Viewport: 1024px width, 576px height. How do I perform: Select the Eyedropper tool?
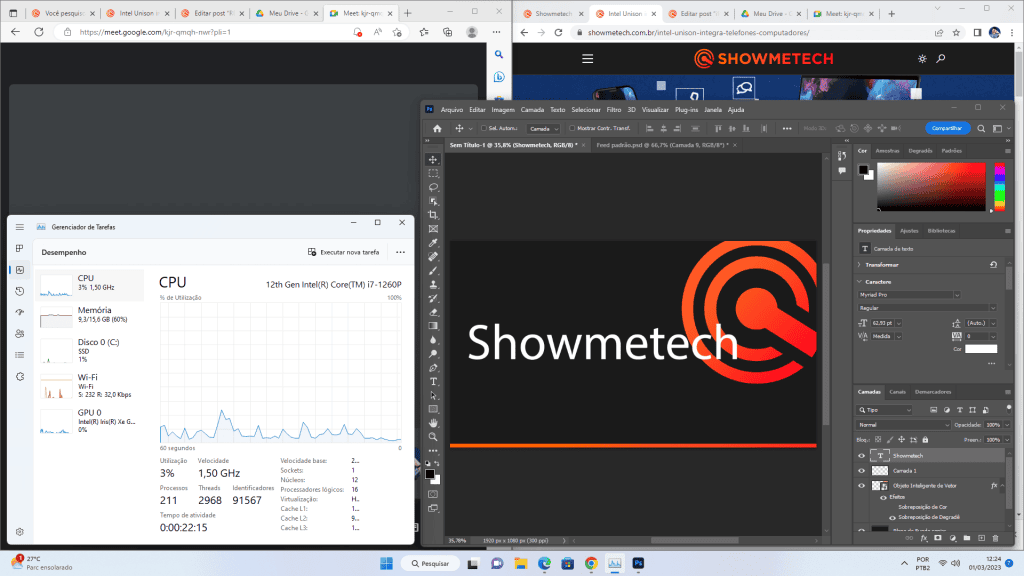(x=433, y=243)
